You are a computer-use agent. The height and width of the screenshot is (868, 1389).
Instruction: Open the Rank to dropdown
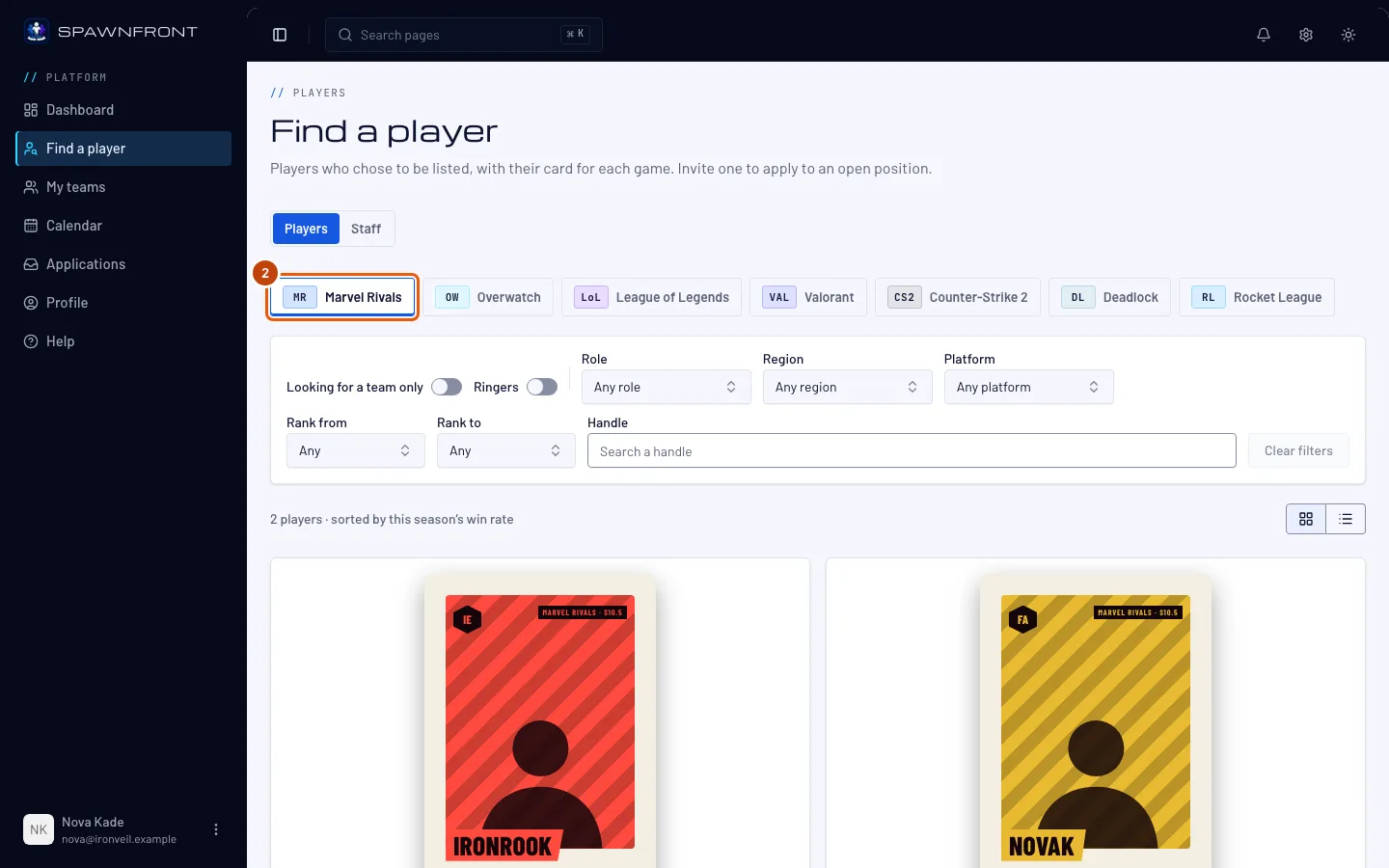505,450
